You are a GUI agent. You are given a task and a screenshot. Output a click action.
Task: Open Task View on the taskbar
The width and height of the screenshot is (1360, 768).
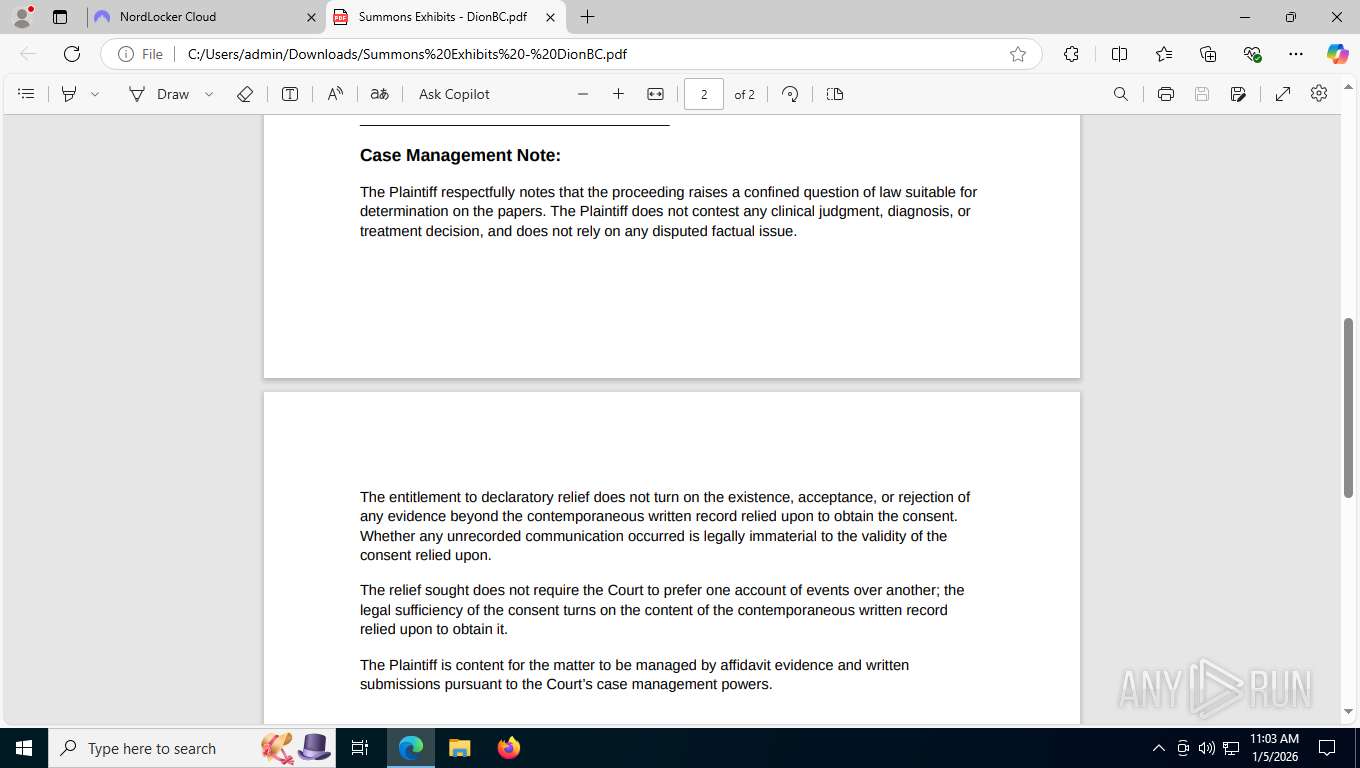[360, 748]
